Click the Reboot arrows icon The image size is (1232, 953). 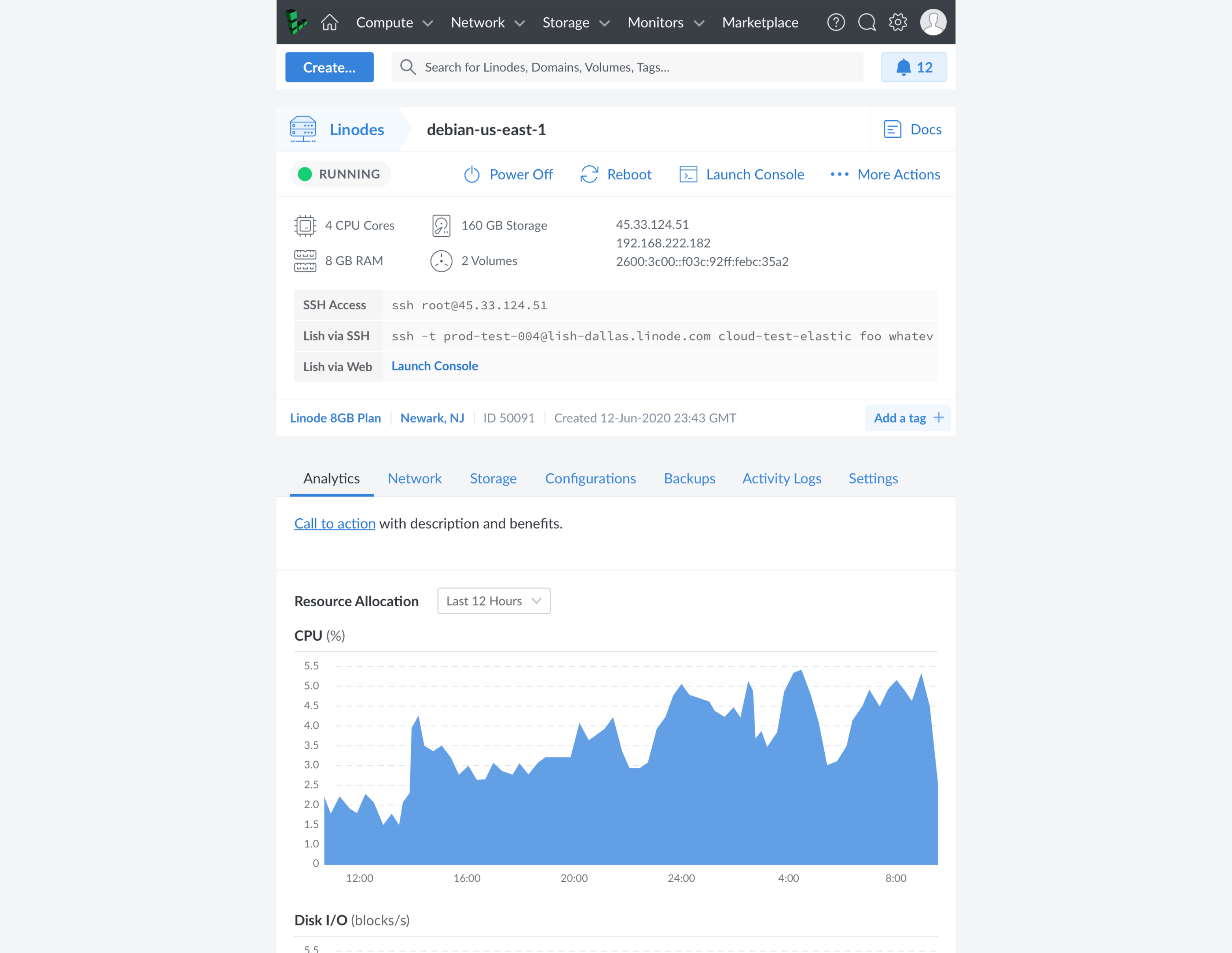pyautogui.click(x=589, y=174)
